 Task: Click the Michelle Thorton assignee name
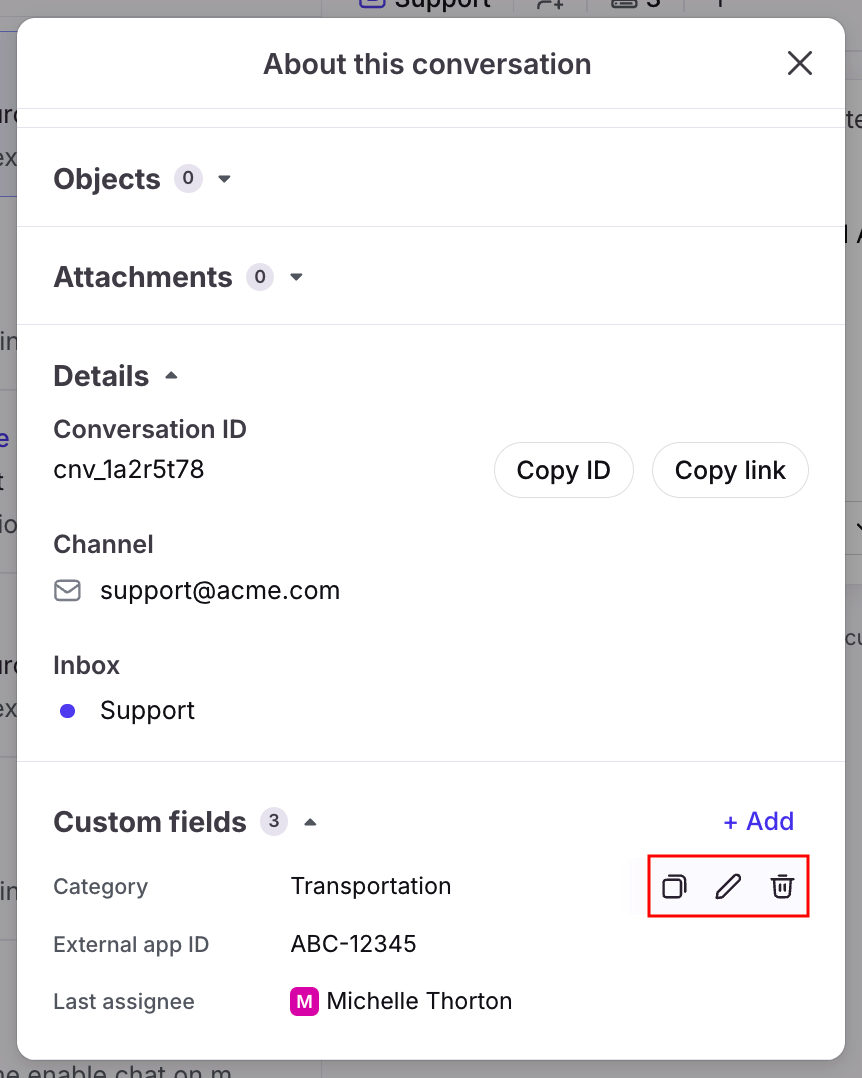coord(419,1001)
